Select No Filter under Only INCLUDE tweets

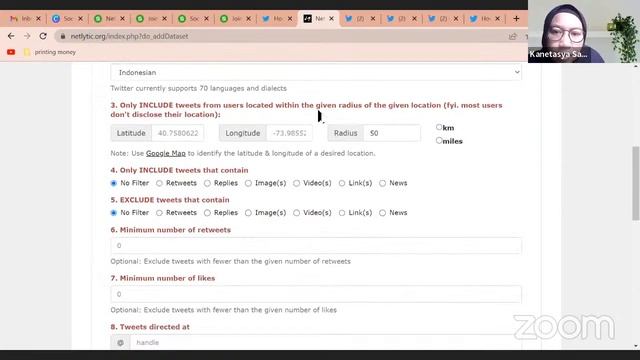[113, 183]
